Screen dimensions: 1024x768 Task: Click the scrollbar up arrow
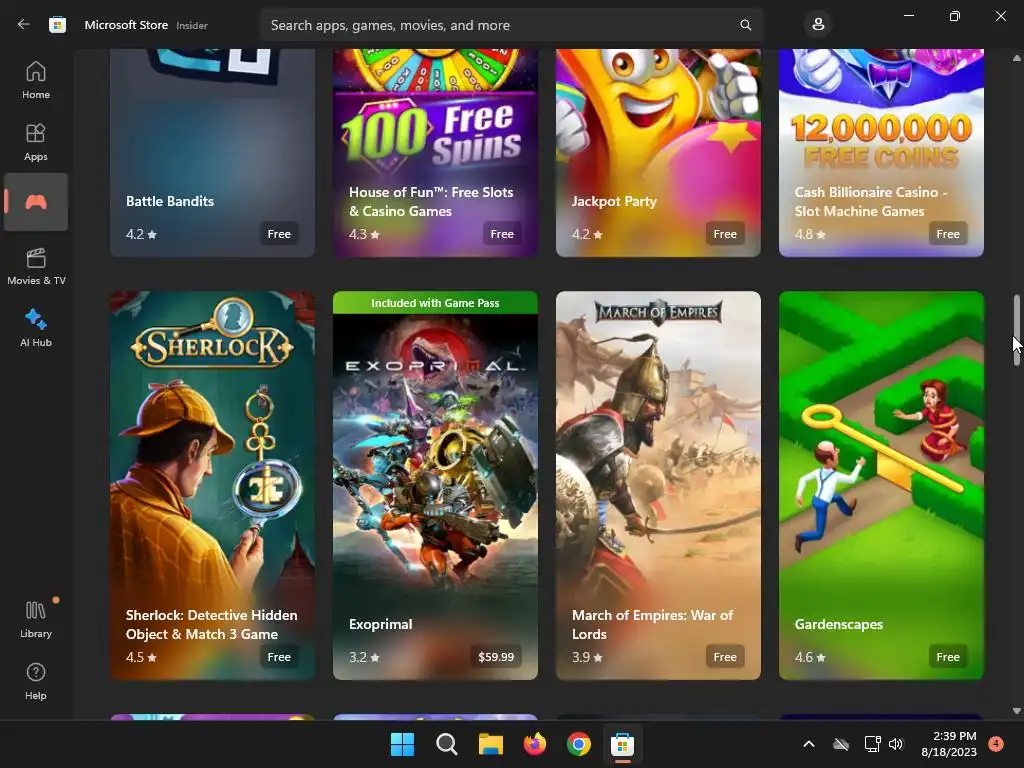pyautogui.click(x=1016, y=58)
